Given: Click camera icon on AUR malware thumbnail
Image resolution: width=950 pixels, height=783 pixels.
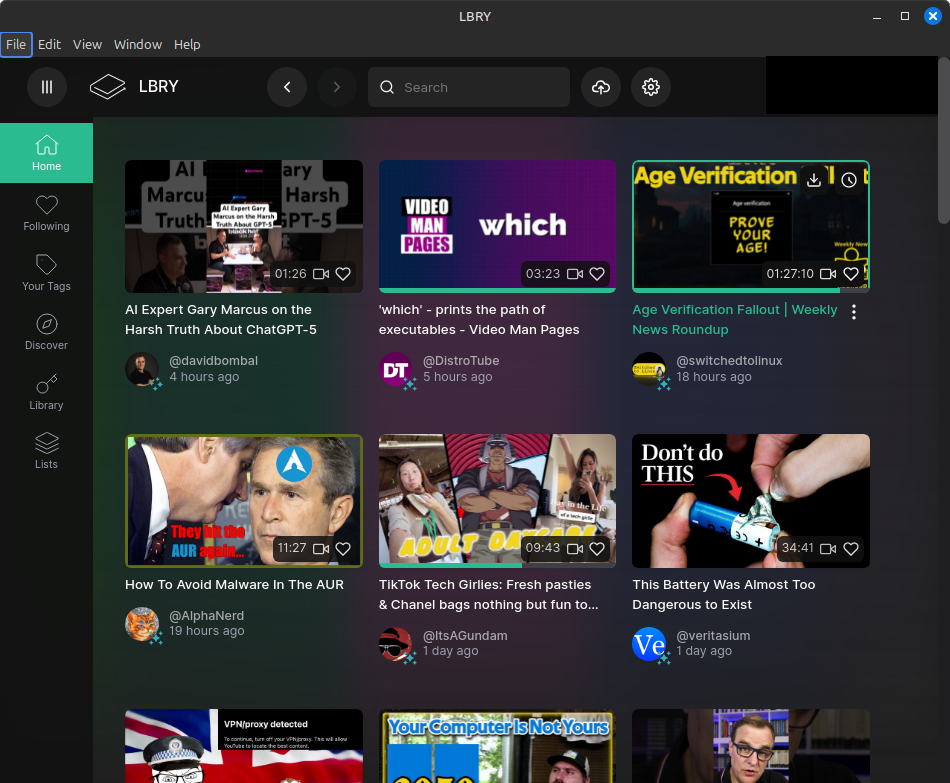Looking at the screenshot, I should click(x=321, y=548).
